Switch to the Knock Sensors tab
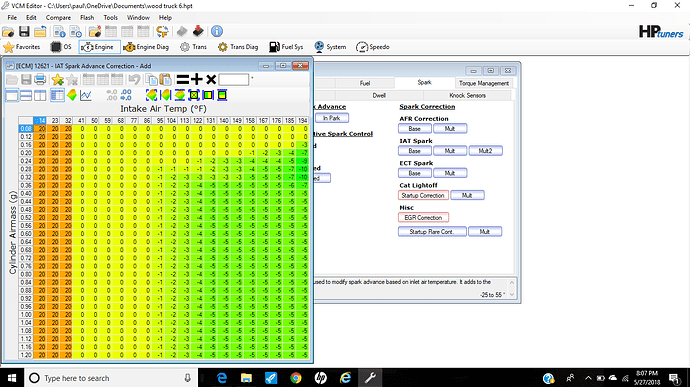This screenshot has width=690, height=387. 467,95
